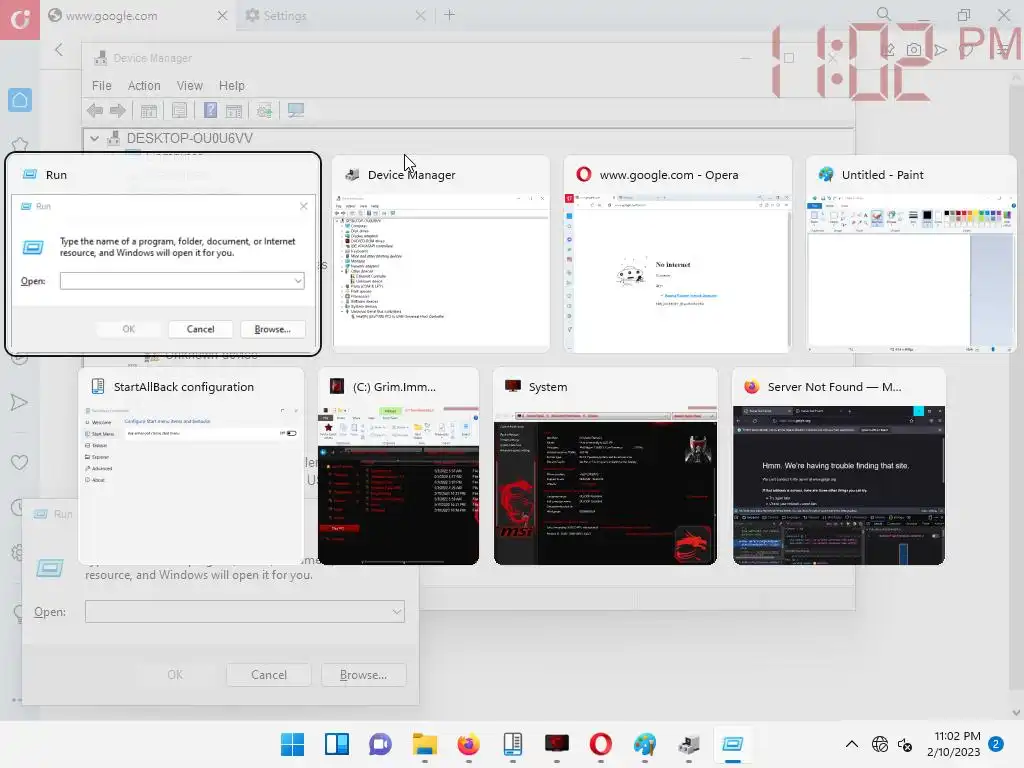Screen dimensions: 1024x768
Task: Select the www.google.com - Opera thumbnail
Action: [677, 254]
